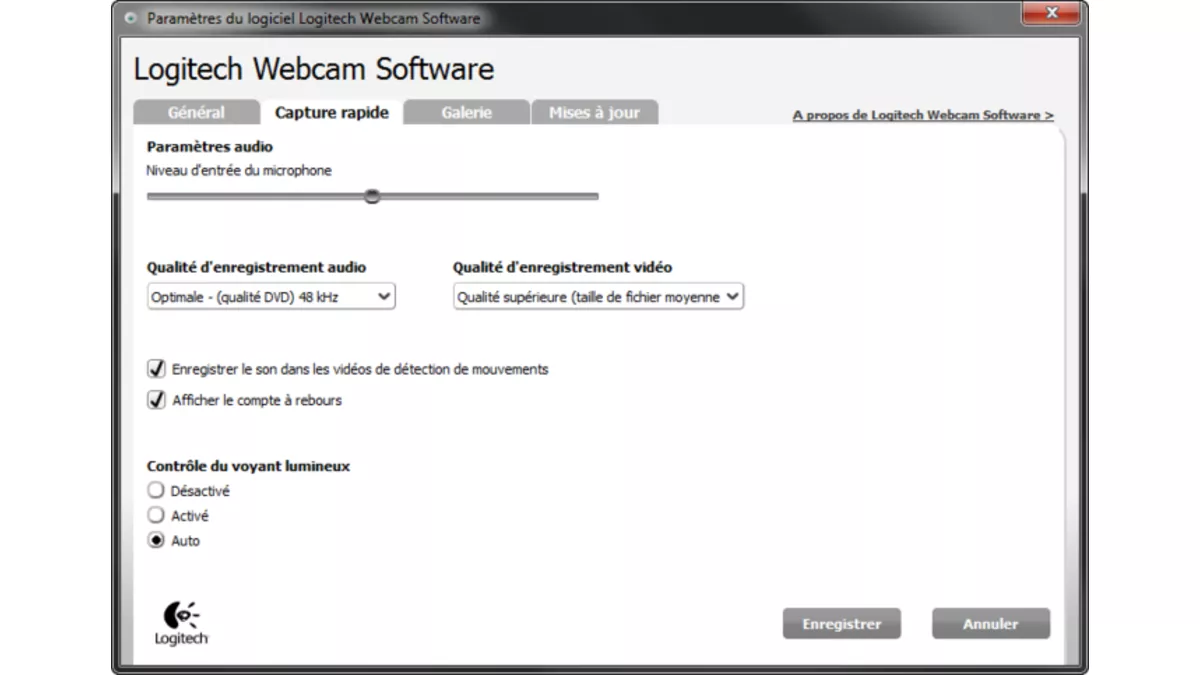This screenshot has height=675, width=1200.
Task: Open the 'Mises à jour' tab
Action: point(595,112)
